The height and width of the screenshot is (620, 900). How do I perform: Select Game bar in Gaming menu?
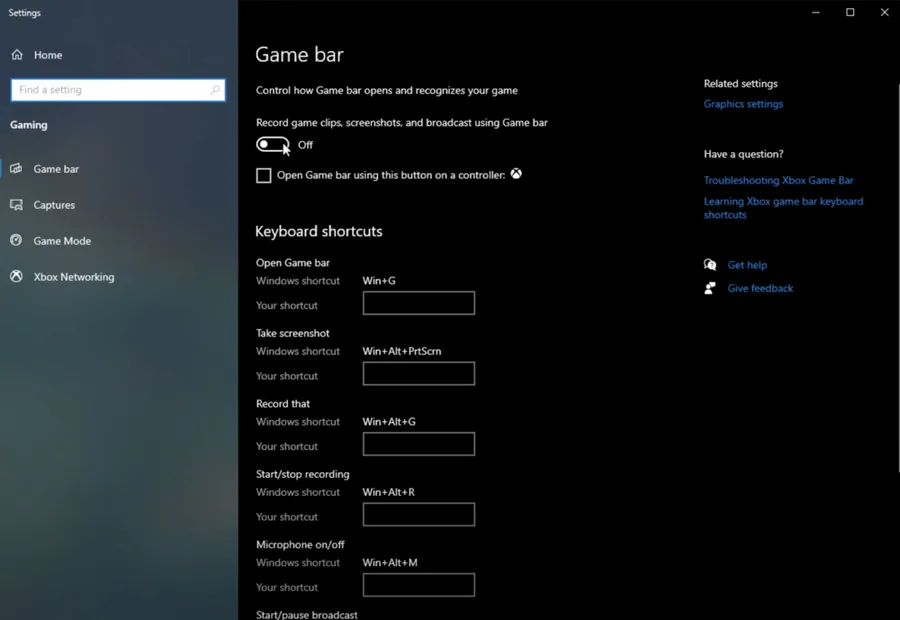56,169
